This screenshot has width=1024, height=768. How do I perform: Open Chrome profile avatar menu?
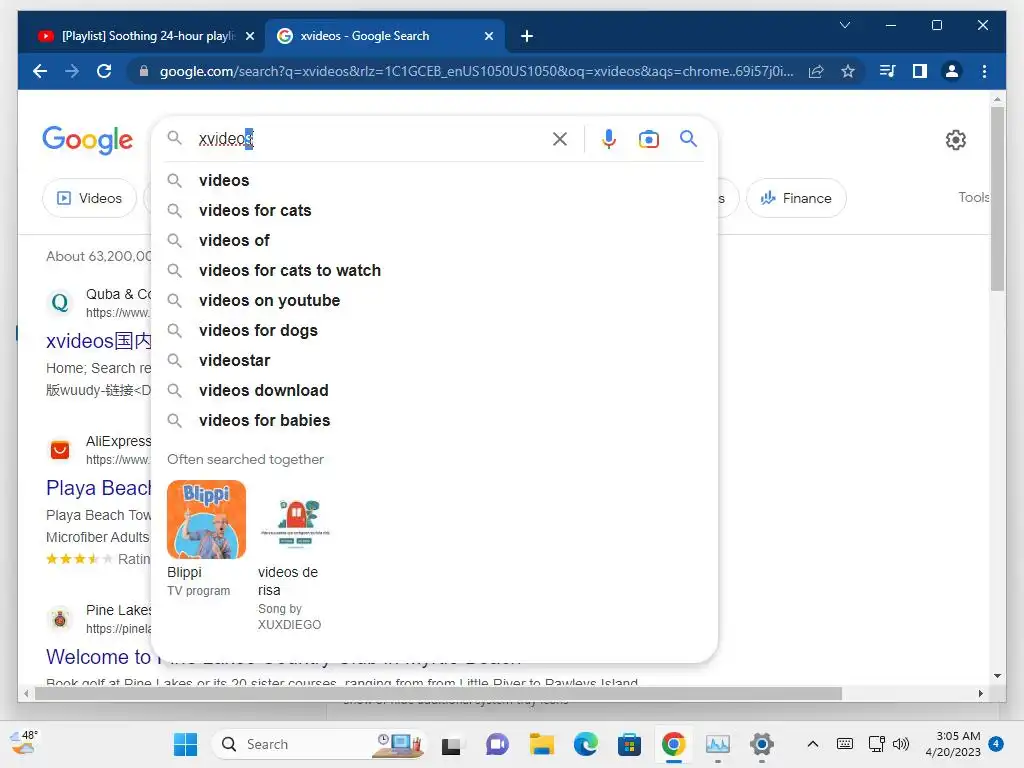point(952,71)
